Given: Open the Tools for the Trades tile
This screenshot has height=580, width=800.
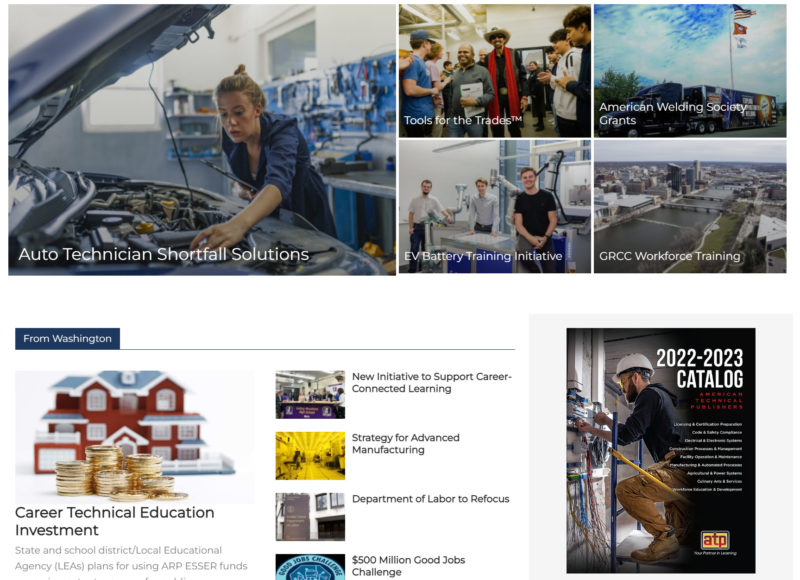Looking at the screenshot, I should [x=494, y=71].
